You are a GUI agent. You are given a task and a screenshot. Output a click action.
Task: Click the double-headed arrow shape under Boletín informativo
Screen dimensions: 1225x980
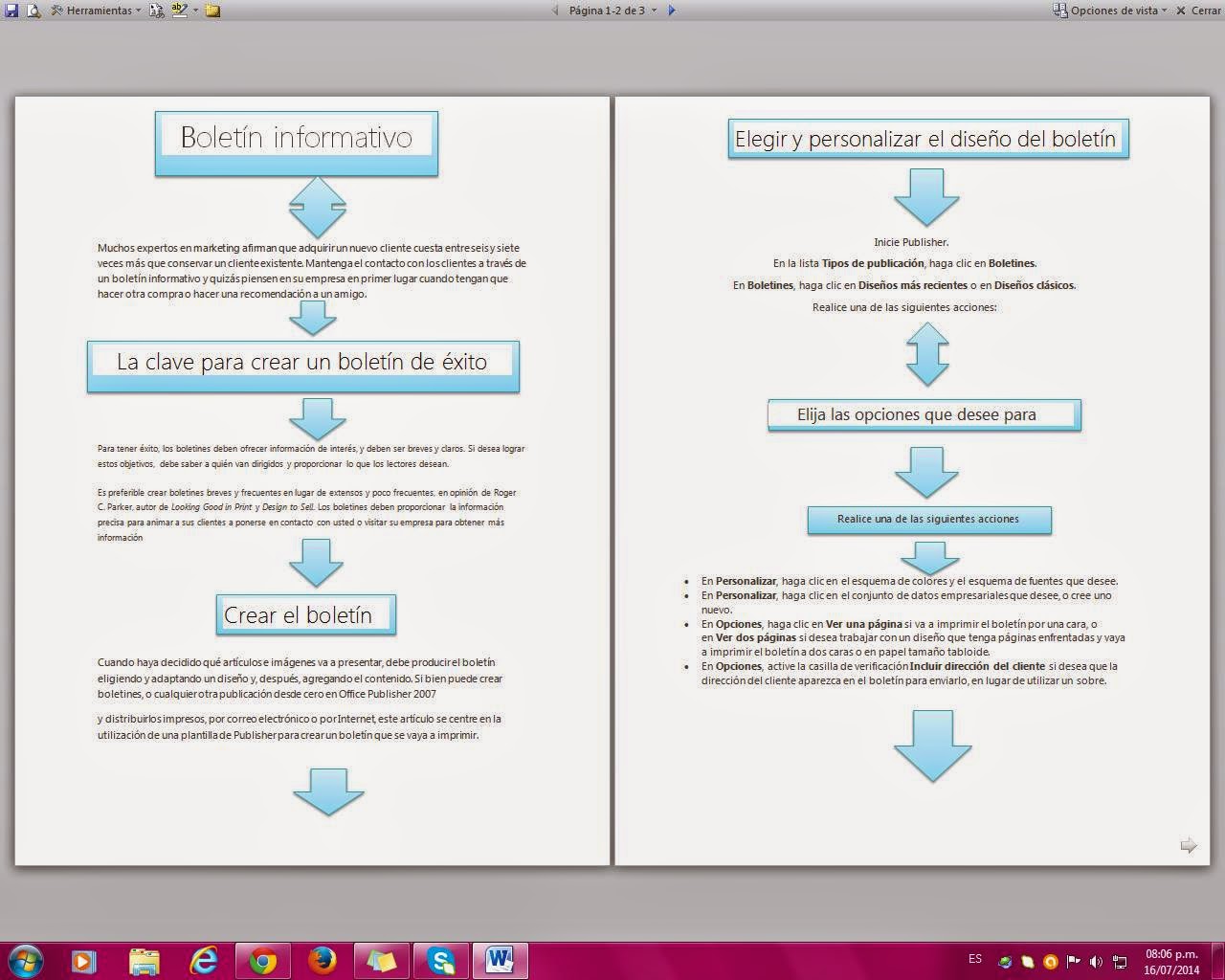[317, 207]
